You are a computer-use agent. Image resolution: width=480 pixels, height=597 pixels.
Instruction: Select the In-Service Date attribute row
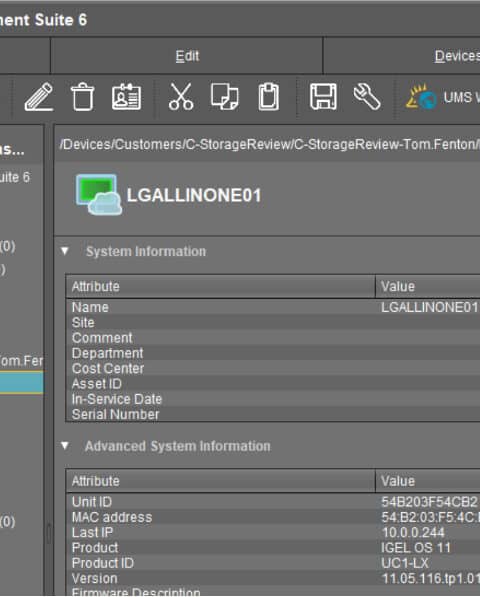click(x=273, y=399)
